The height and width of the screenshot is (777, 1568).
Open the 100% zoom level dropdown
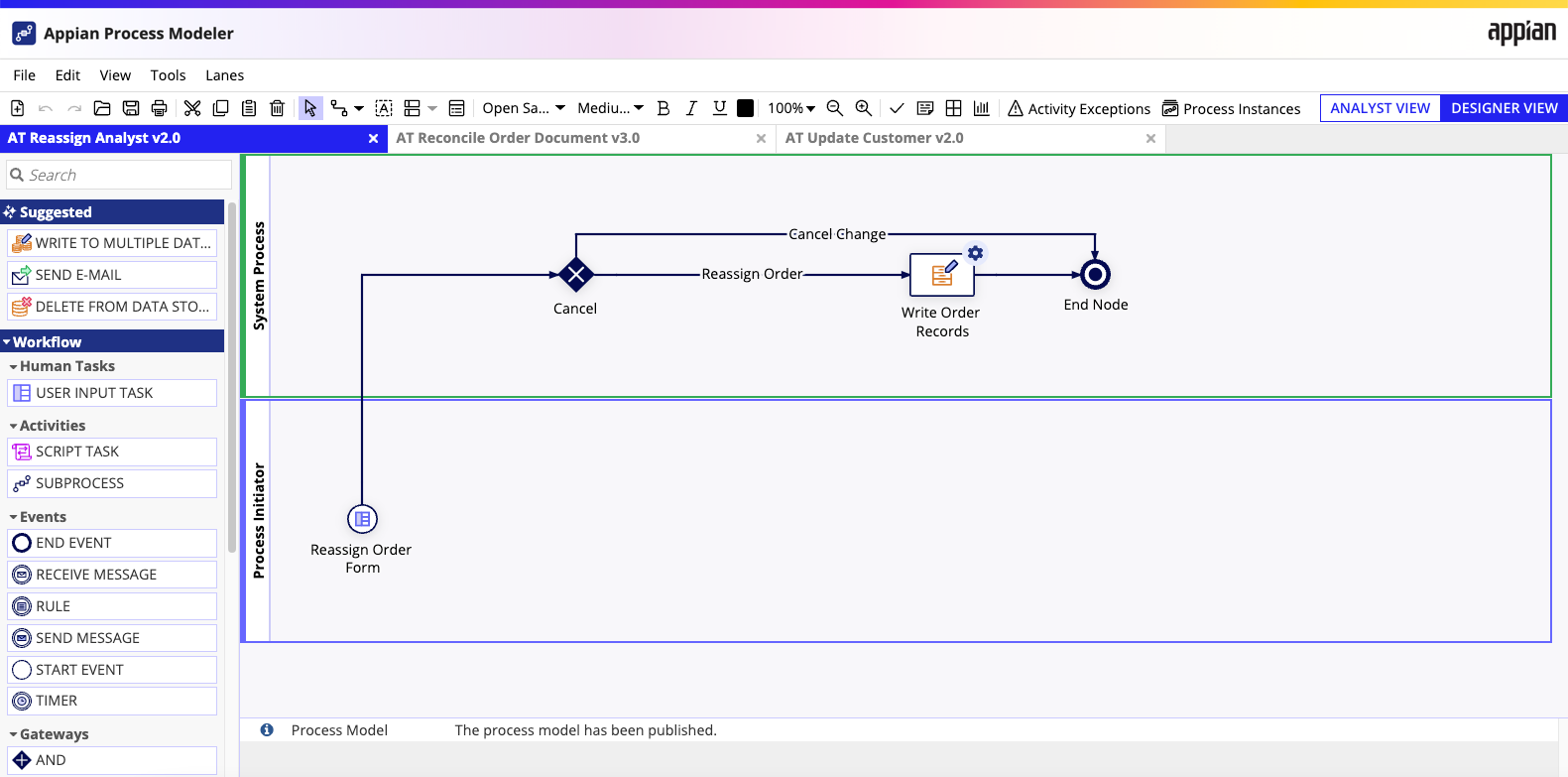pos(791,108)
